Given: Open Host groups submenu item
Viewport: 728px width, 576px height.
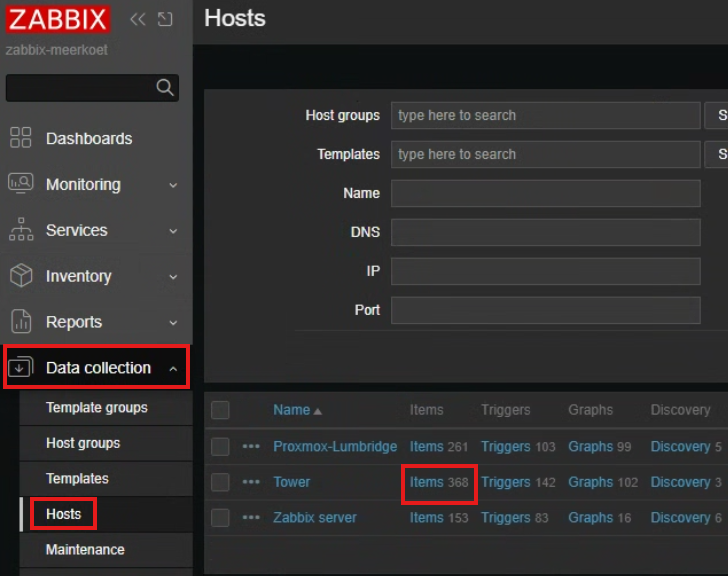Looking at the screenshot, I should tap(83, 443).
